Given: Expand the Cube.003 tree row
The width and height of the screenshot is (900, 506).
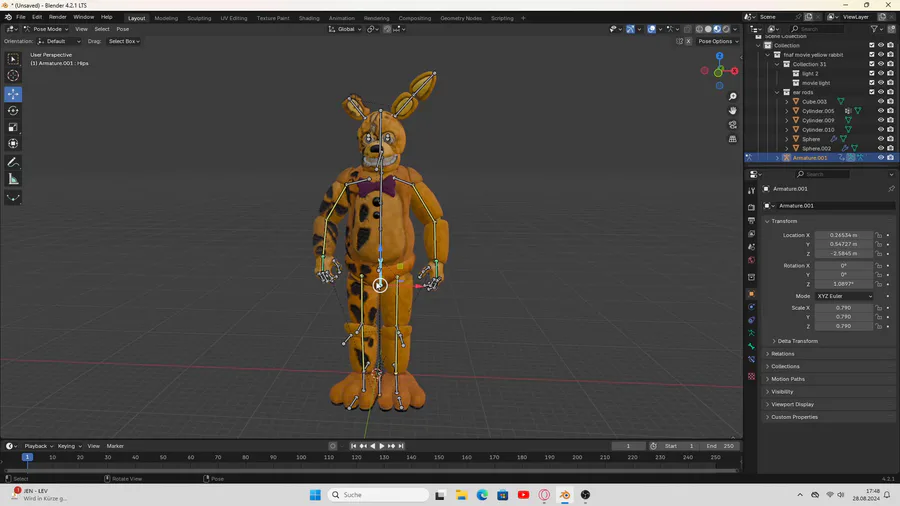Looking at the screenshot, I should [786, 102].
